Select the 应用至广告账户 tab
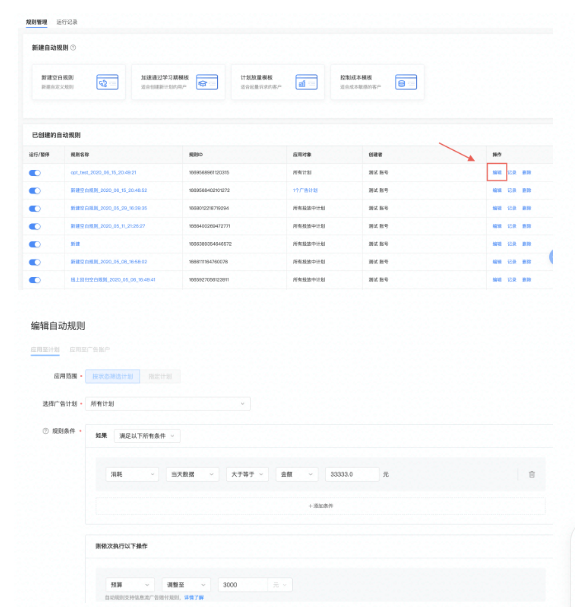 (x=90, y=350)
